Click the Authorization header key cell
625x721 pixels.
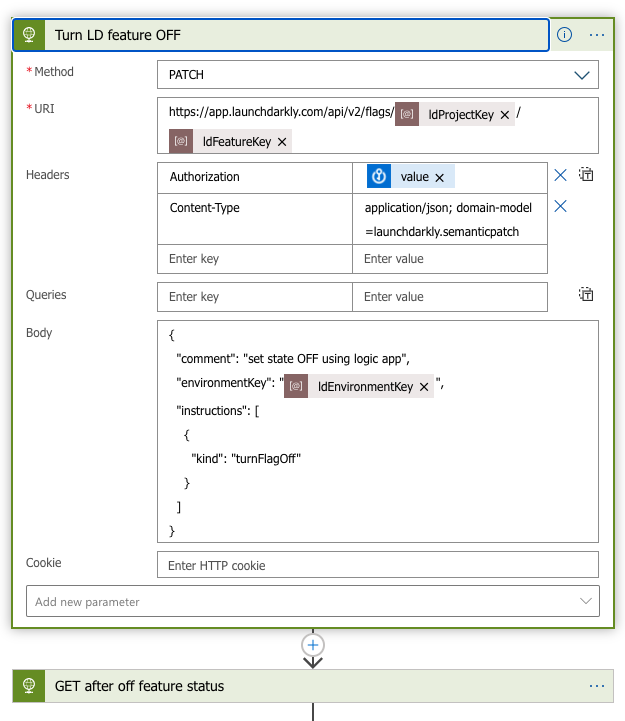tap(255, 178)
